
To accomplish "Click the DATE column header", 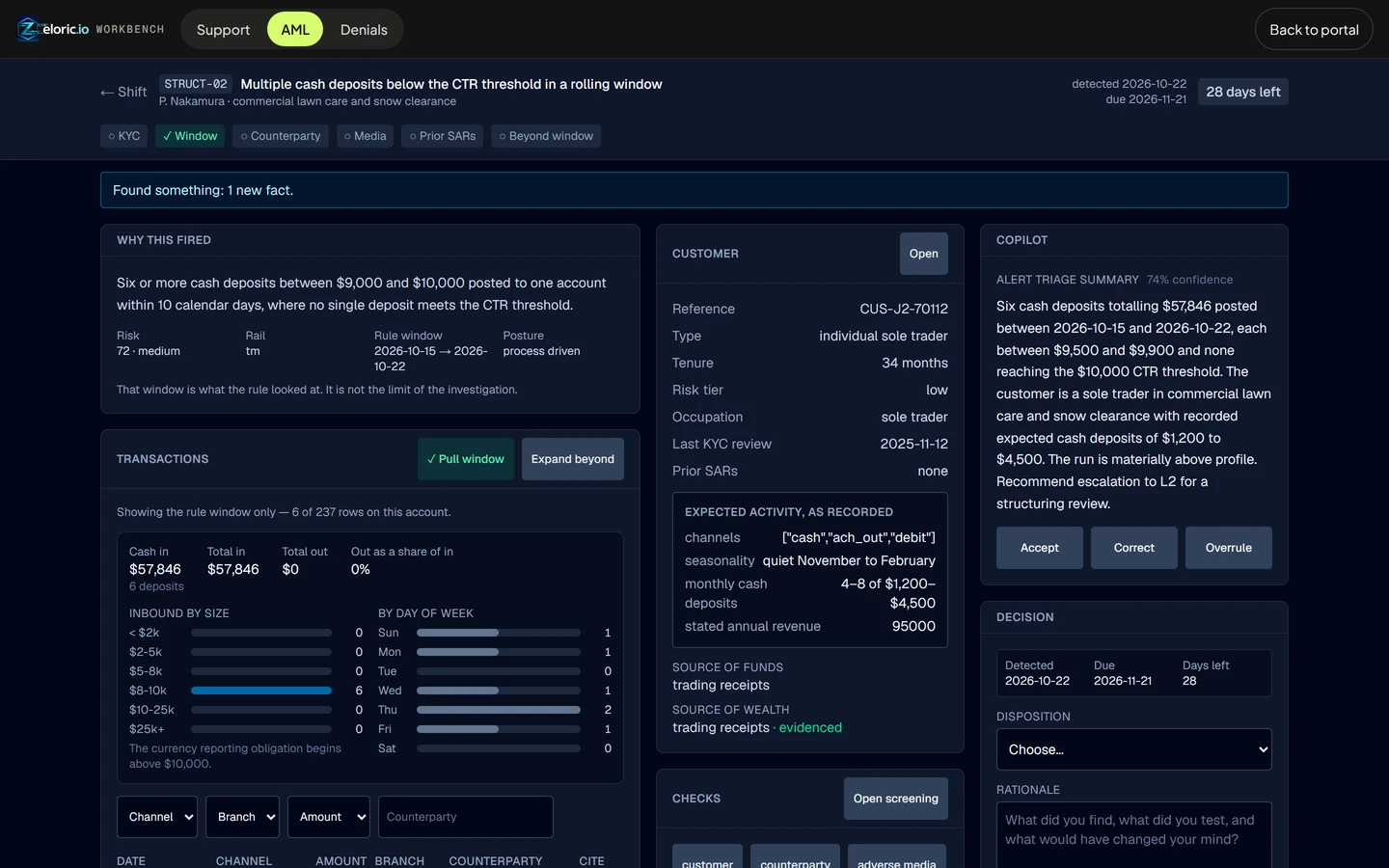I will coord(131,861).
